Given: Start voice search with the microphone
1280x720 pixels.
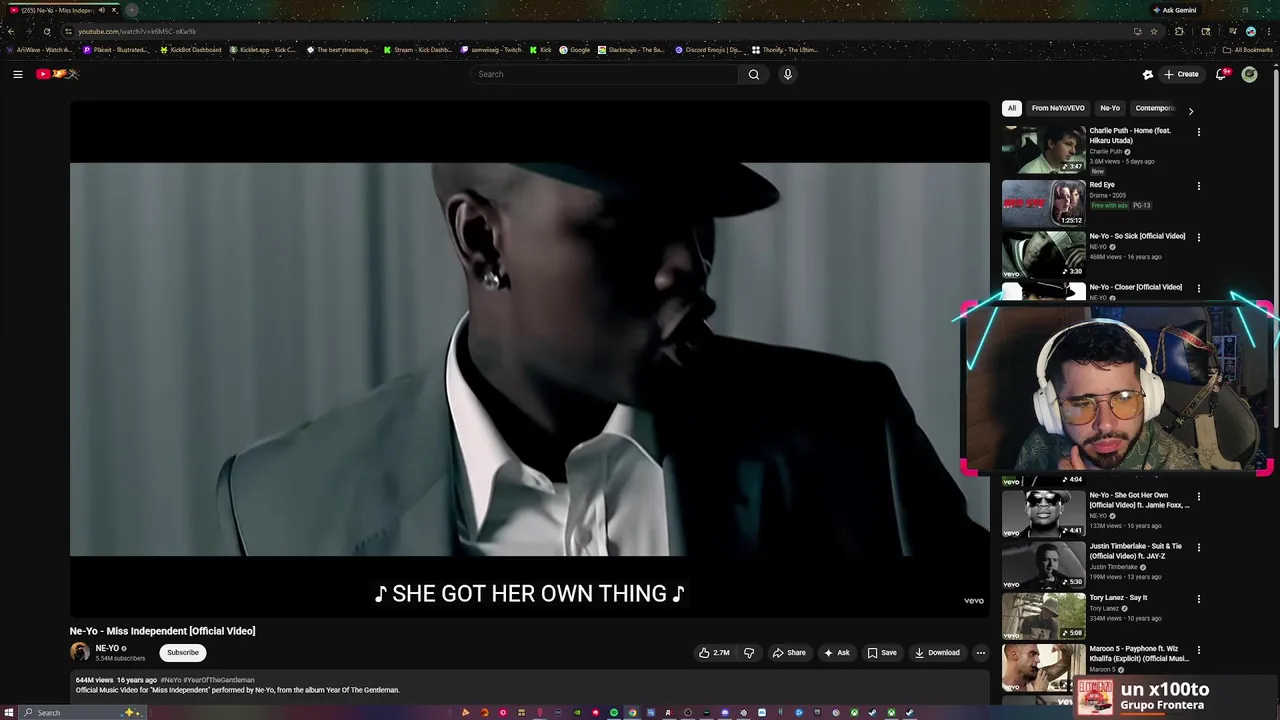Looking at the screenshot, I should point(788,74).
